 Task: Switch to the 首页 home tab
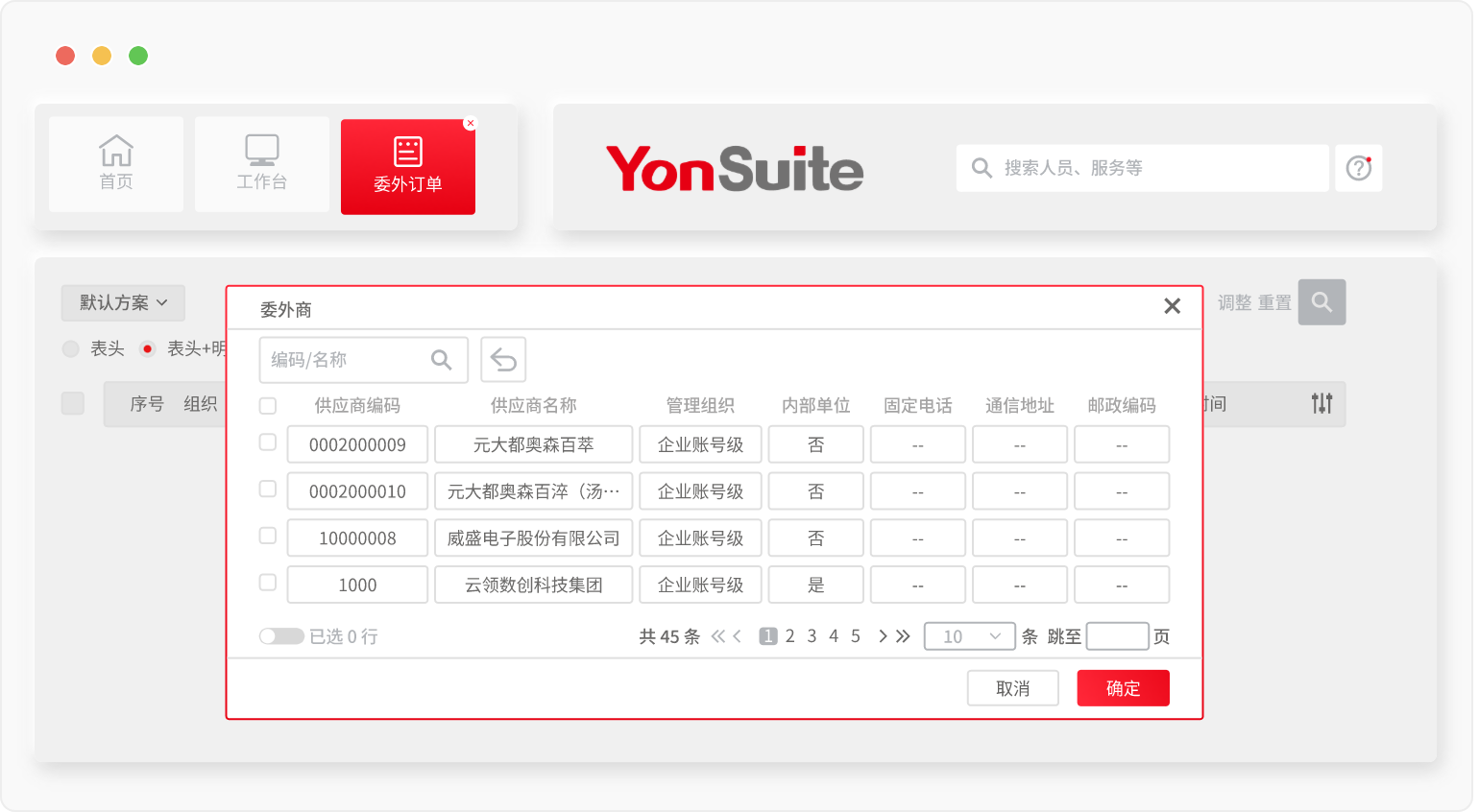[116, 164]
